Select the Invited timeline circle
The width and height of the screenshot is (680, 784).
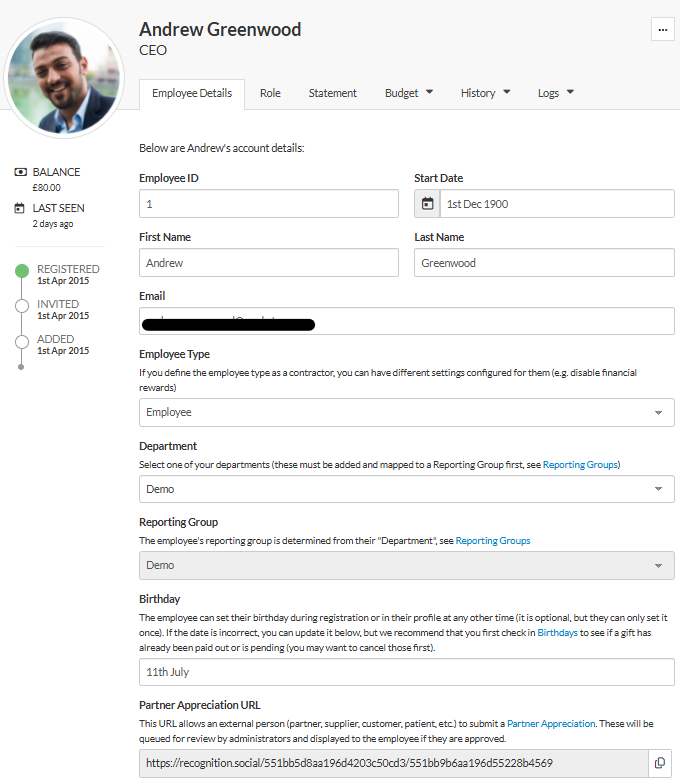coord(22,305)
